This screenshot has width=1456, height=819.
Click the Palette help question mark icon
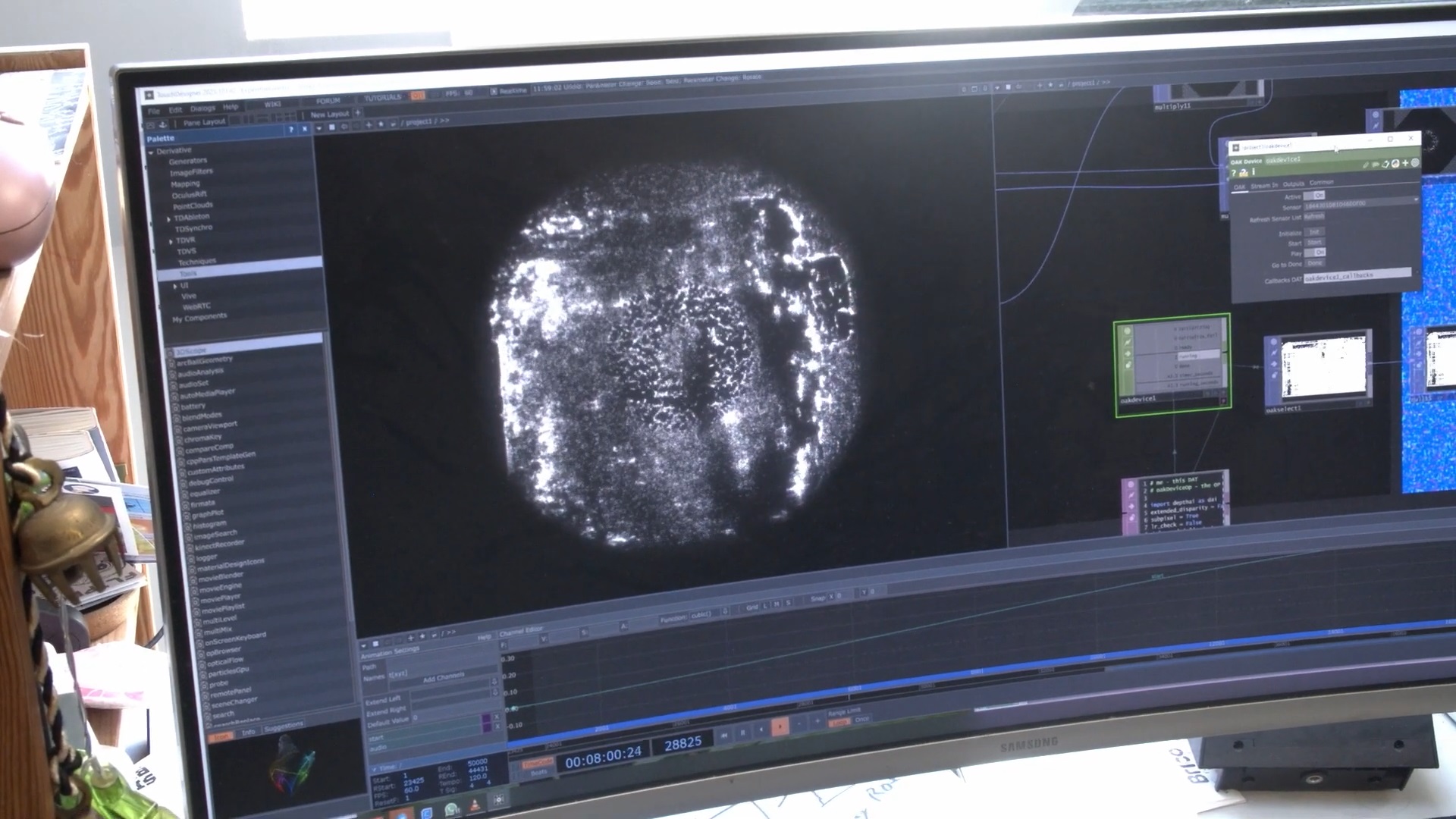pyautogui.click(x=291, y=129)
